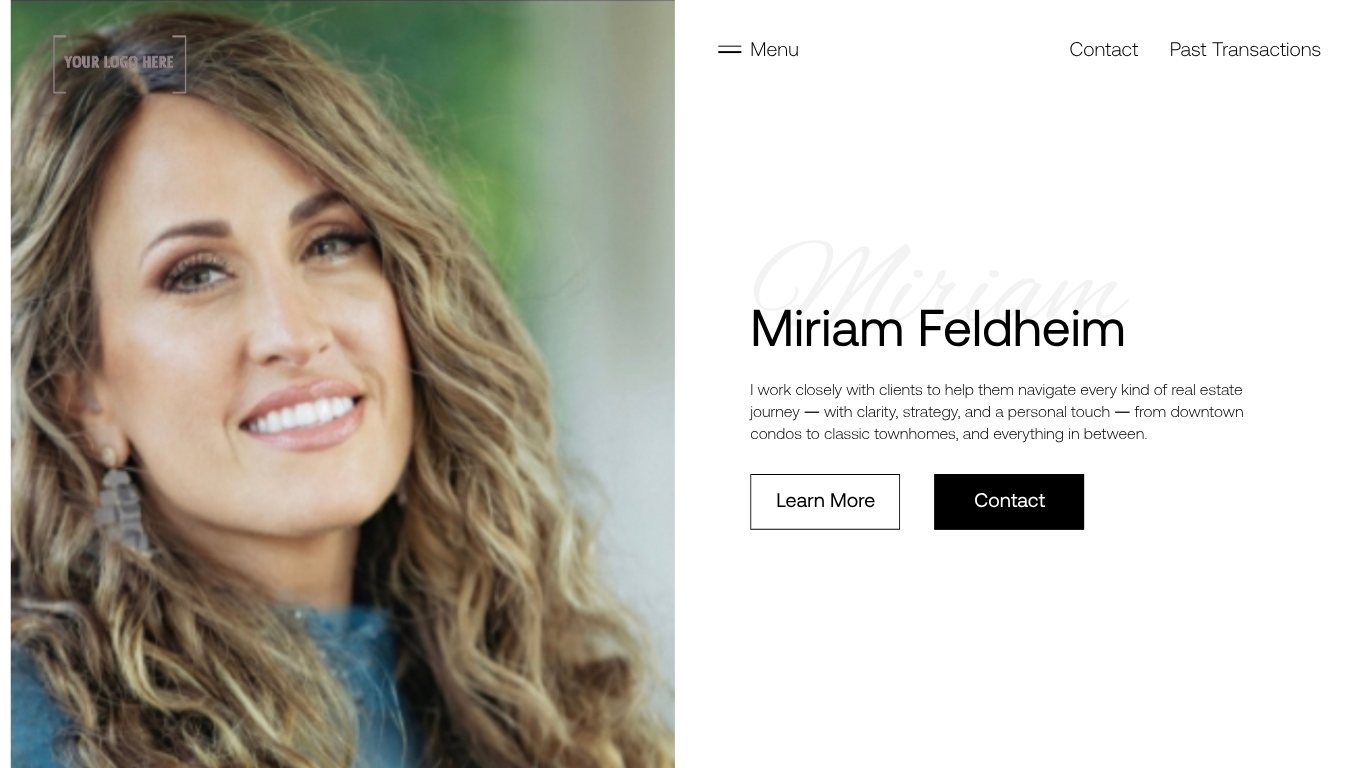Click the portrait photo of Miriam
Image resolution: width=1366 pixels, height=768 pixels.
(342, 384)
